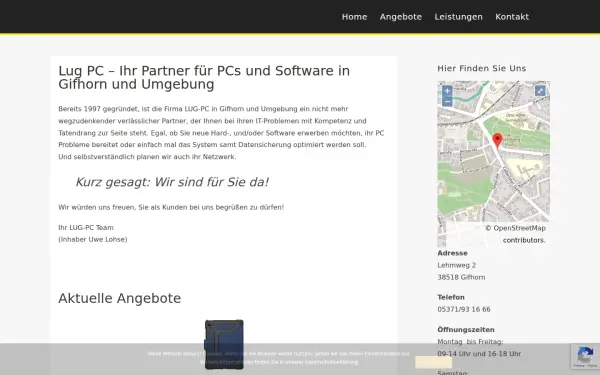The height and width of the screenshot is (375, 600).
Task: Open the Home menu item
Action: [x=354, y=17]
